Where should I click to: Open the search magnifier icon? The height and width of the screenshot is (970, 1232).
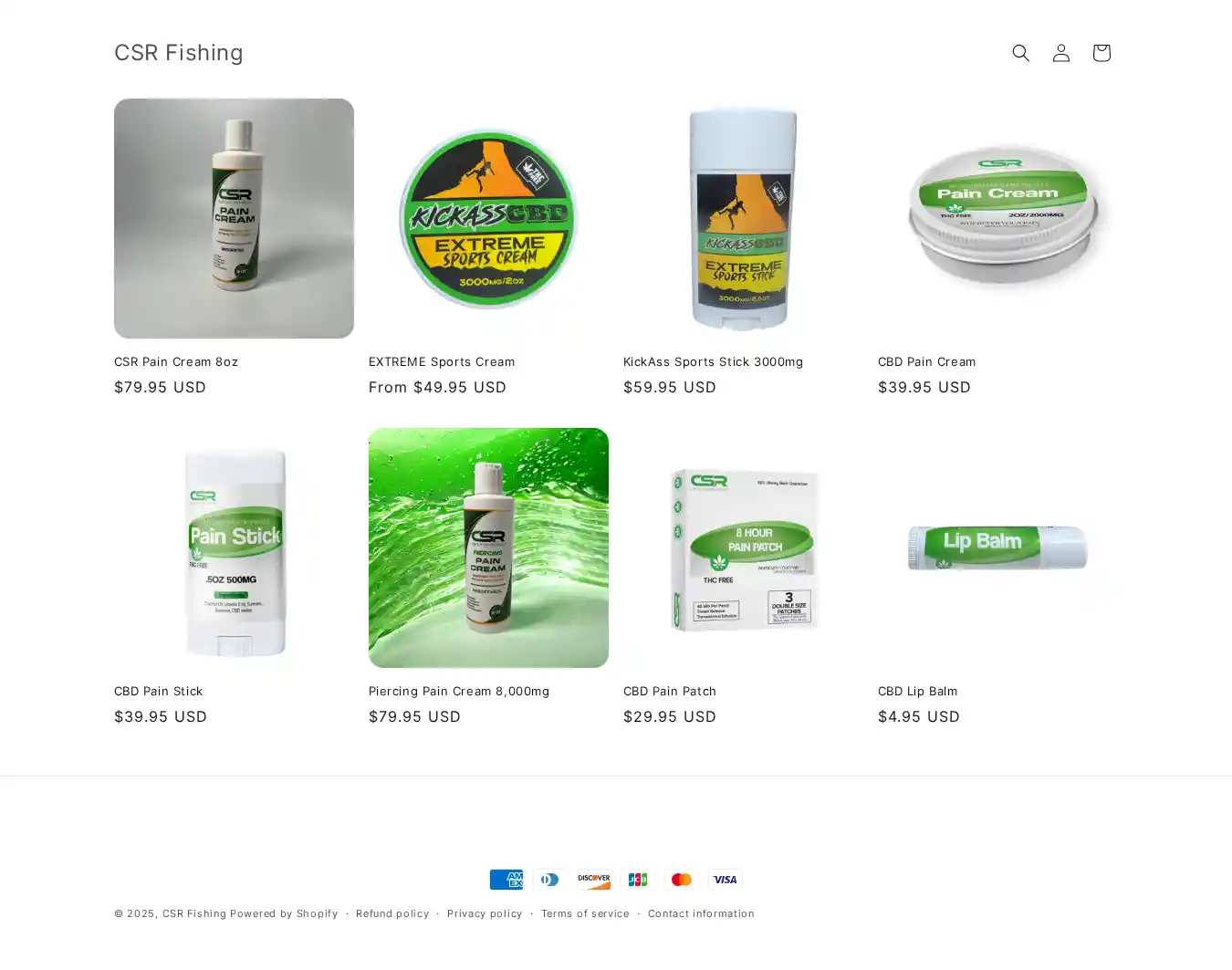(1020, 53)
